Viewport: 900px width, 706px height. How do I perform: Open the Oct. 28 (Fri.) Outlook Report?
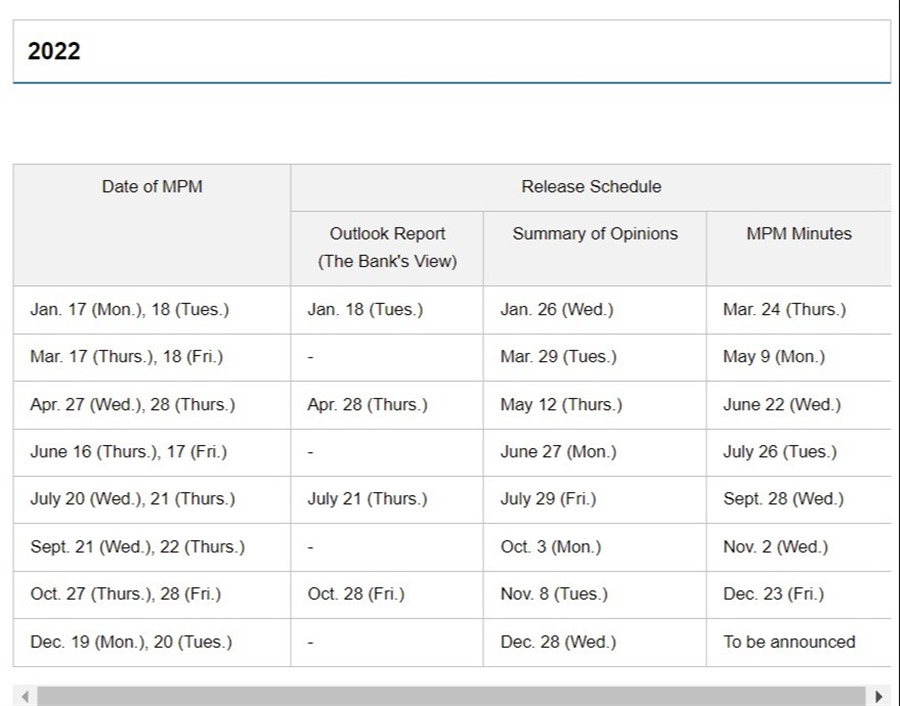coord(356,594)
